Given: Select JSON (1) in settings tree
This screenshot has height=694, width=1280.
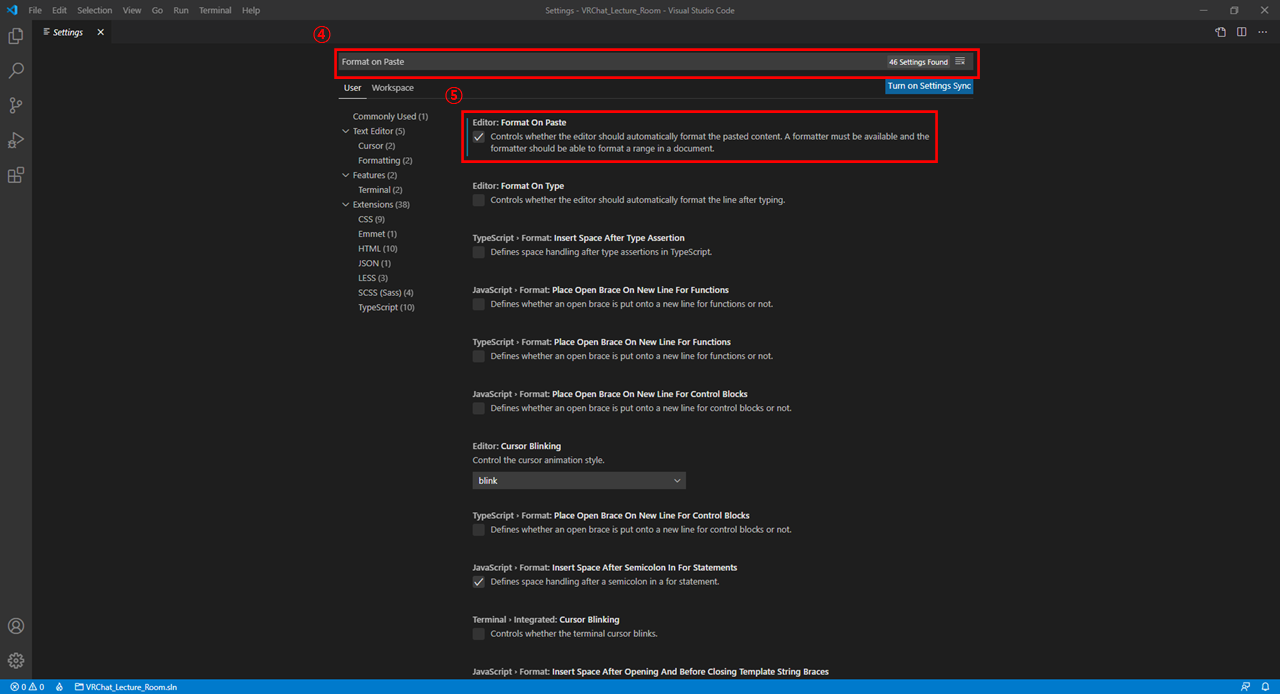Looking at the screenshot, I should [374, 263].
